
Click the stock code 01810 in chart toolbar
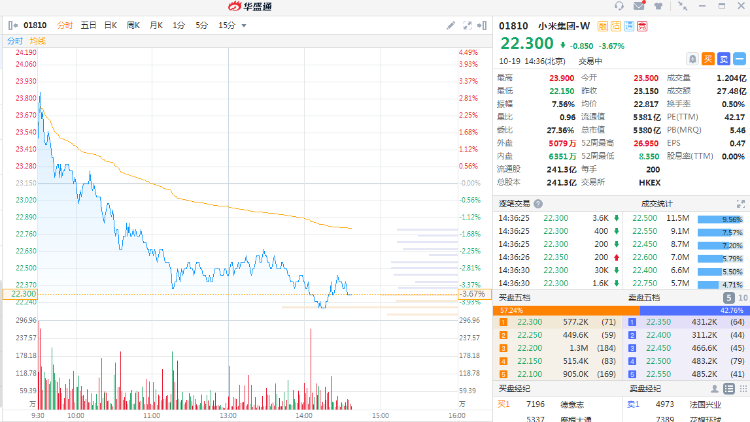[x=35, y=25]
